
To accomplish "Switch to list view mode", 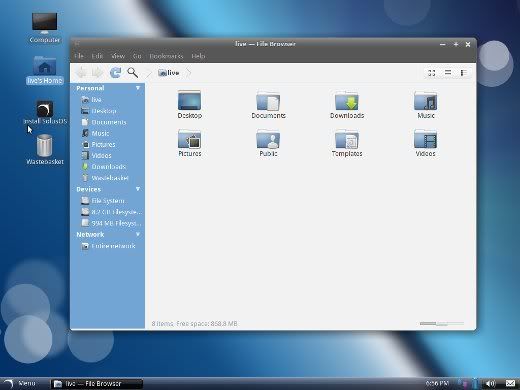I will tap(448, 73).
